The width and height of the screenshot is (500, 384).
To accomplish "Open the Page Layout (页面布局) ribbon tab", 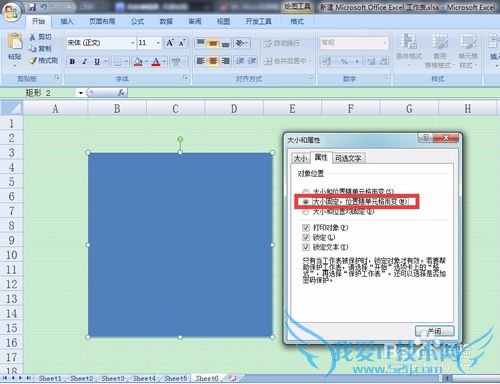I will (x=102, y=21).
